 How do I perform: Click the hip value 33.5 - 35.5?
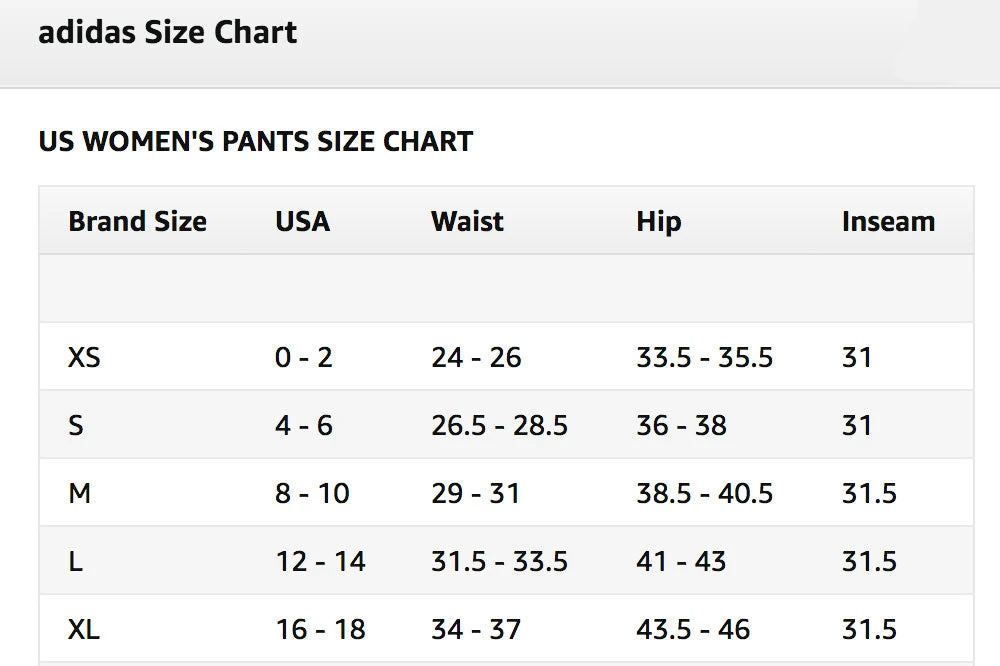pos(704,357)
